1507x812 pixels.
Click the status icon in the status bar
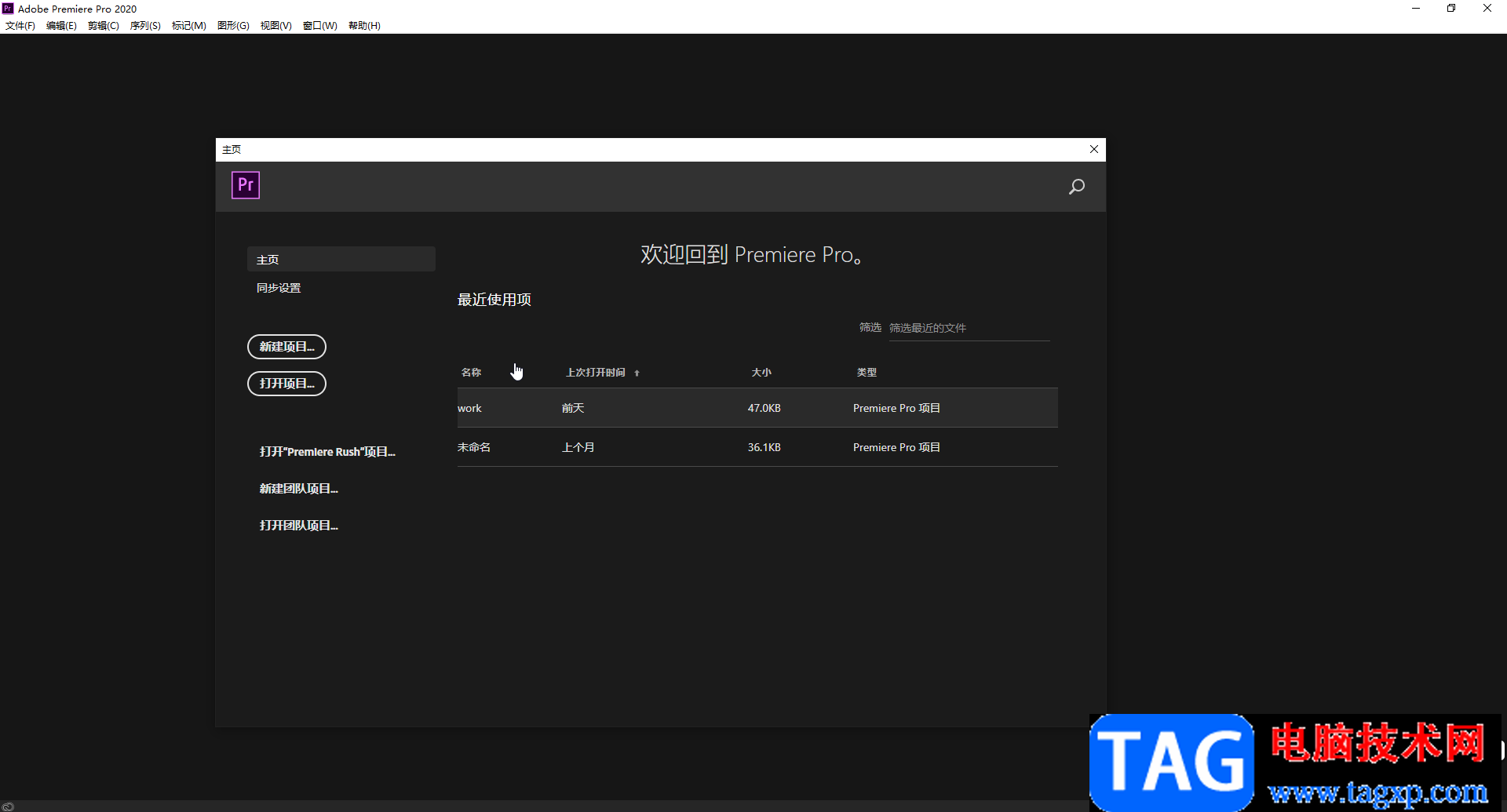(8, 806)
